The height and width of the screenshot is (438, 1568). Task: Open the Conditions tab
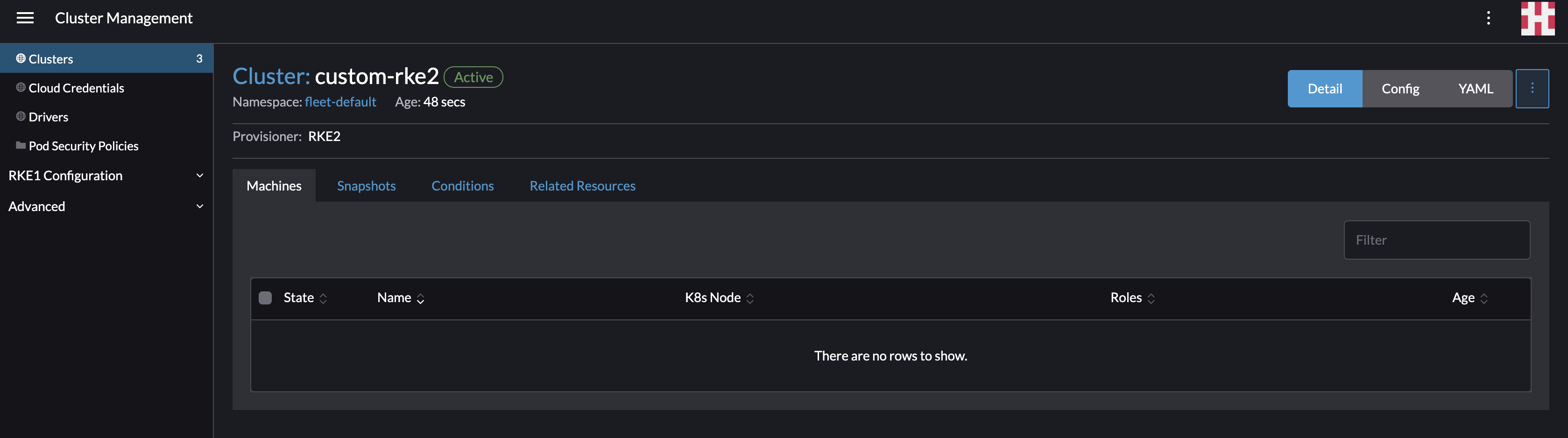(x=462, y=185)
